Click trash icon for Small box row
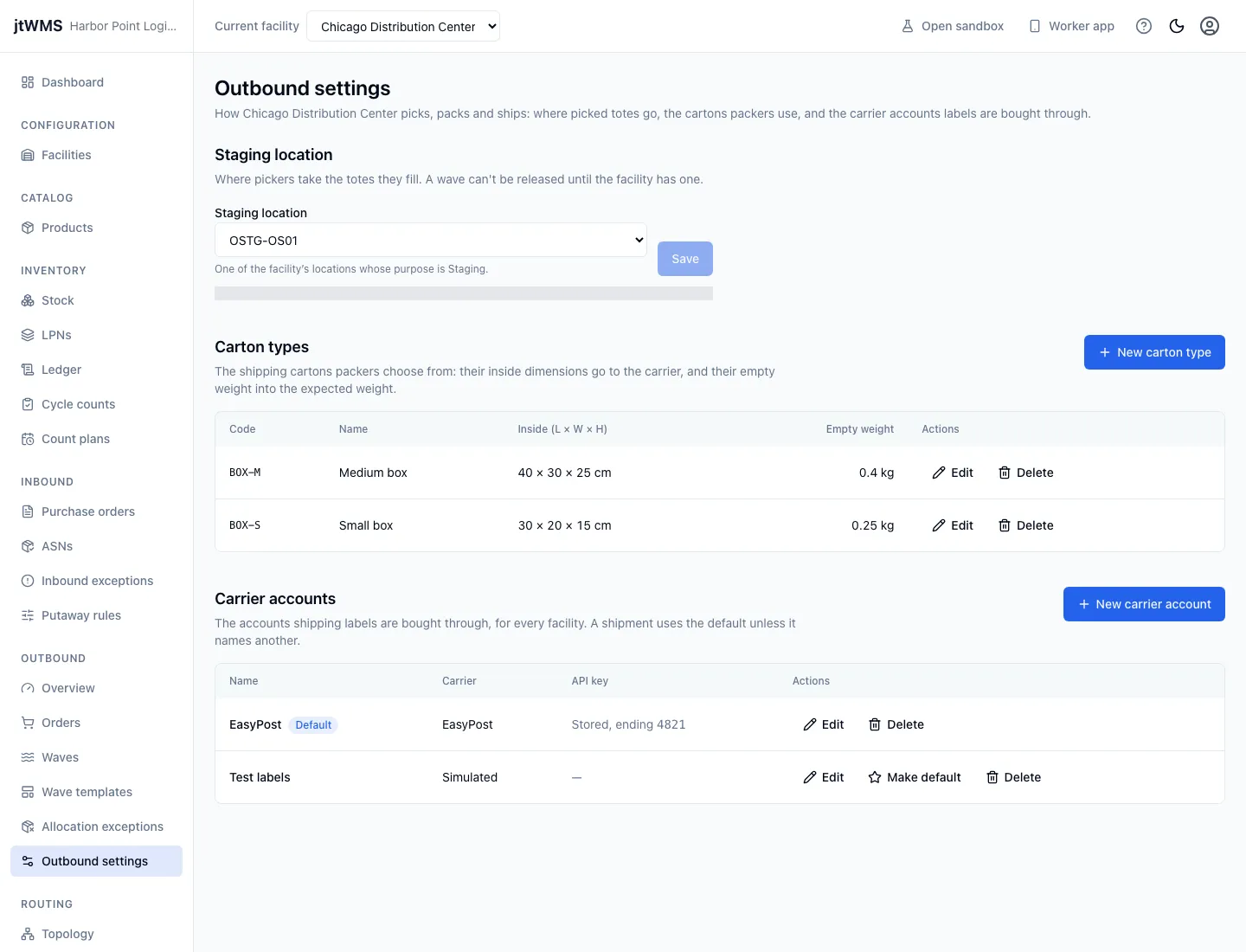1246x952 pixels. [1005, 525]
